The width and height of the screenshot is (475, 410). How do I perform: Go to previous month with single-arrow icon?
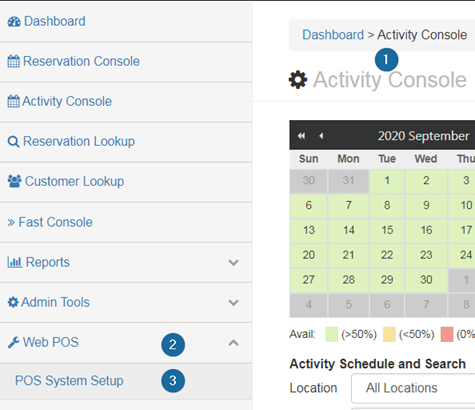(321, 136)
